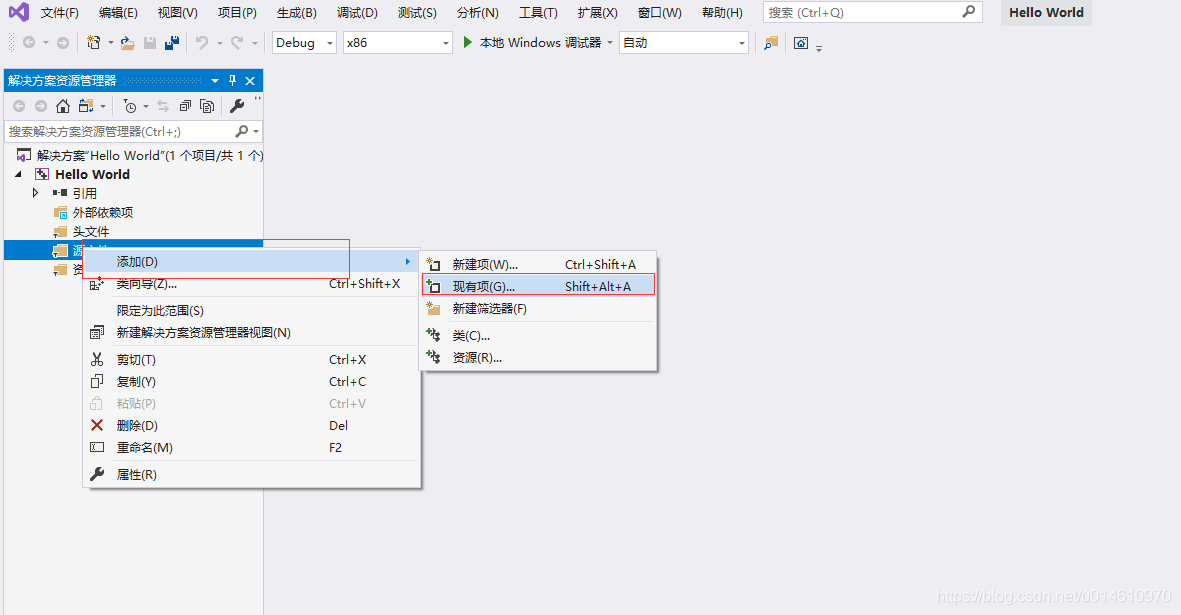The height and width of the screenshot is (615, 1181).
Task: Click the Find in Files toolbar icon
Action: pos(771,43)
